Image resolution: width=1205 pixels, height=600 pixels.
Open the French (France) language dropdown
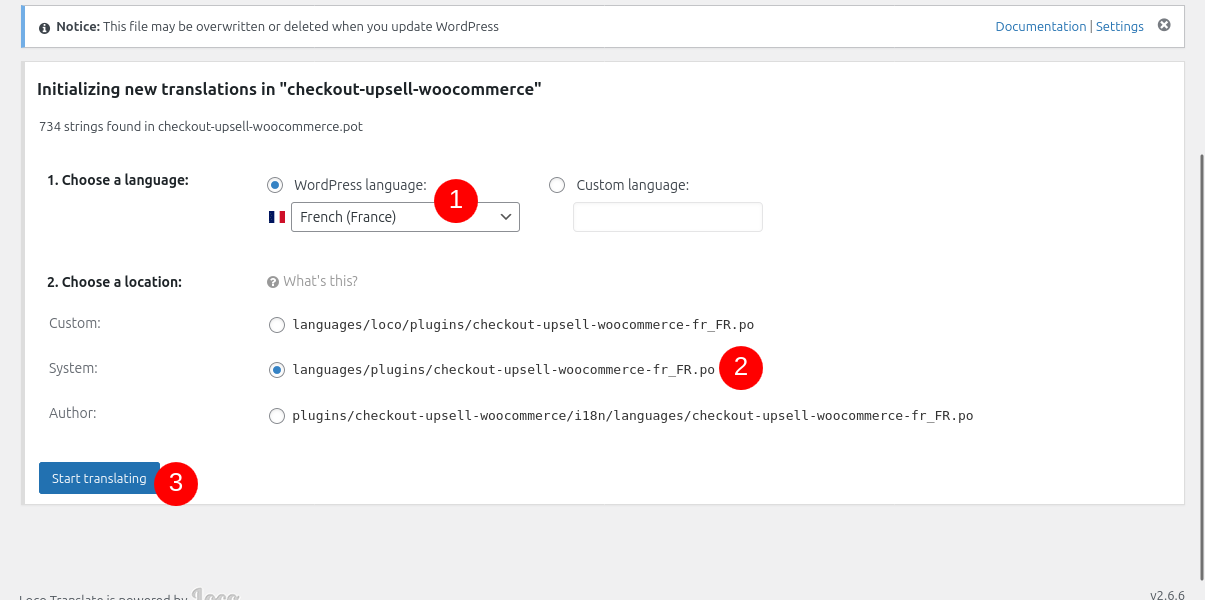(405, 217)
